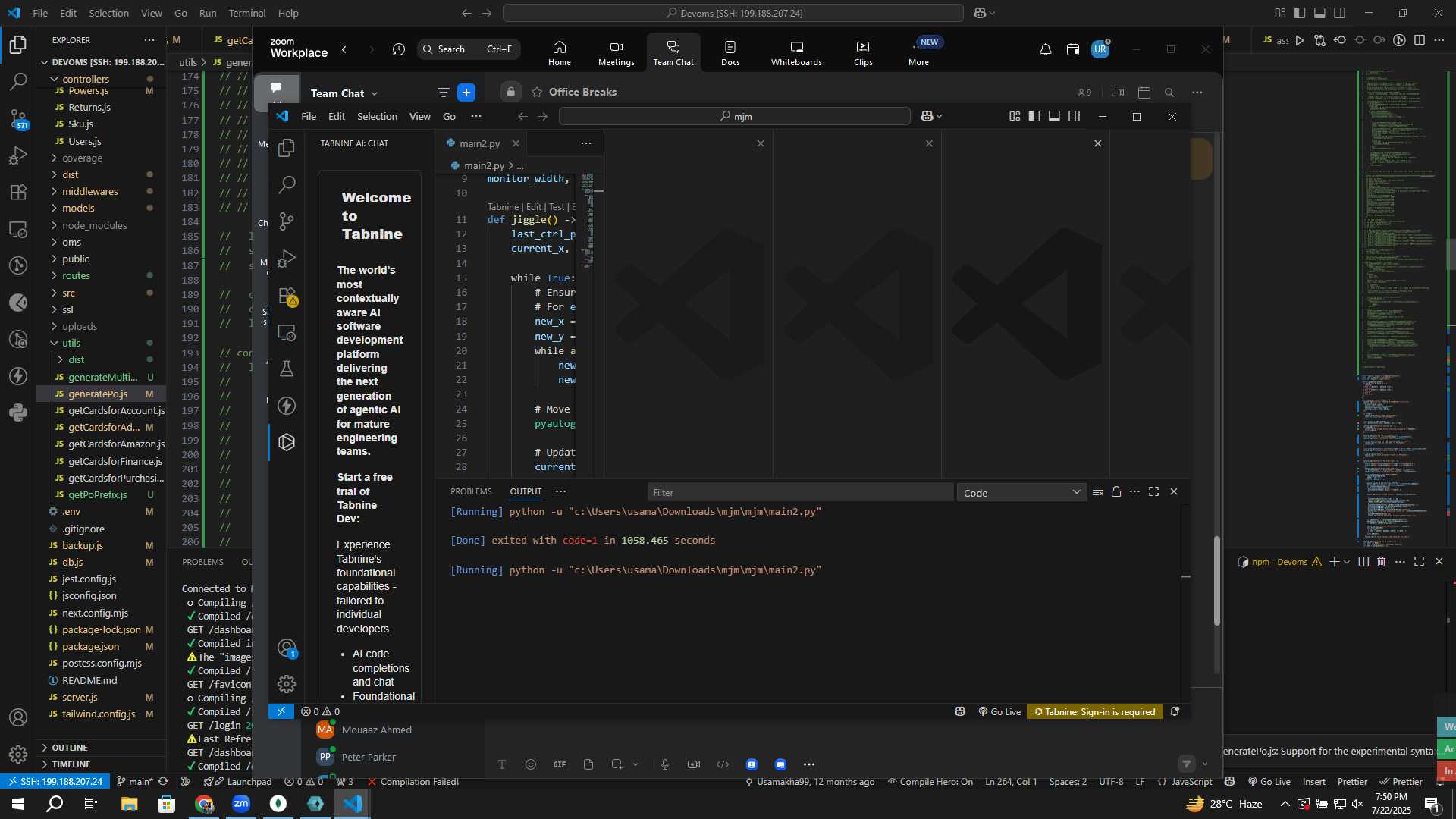Open Team Chat heading dropdown in Zoom
Image resolution: width=1456 pixels, height=819 pixels.
(x=344, y=93)
